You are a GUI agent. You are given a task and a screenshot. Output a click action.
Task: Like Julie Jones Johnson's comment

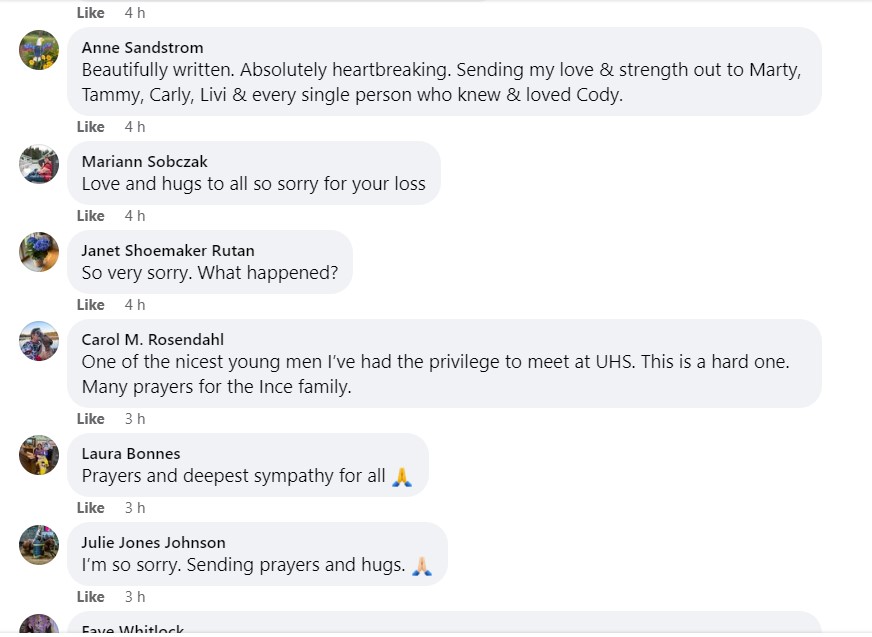tap(91, 597)
